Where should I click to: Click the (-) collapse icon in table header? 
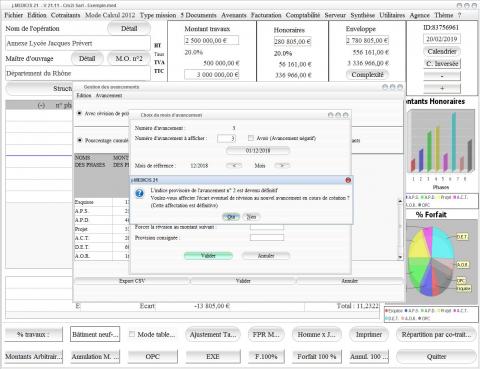41,105
